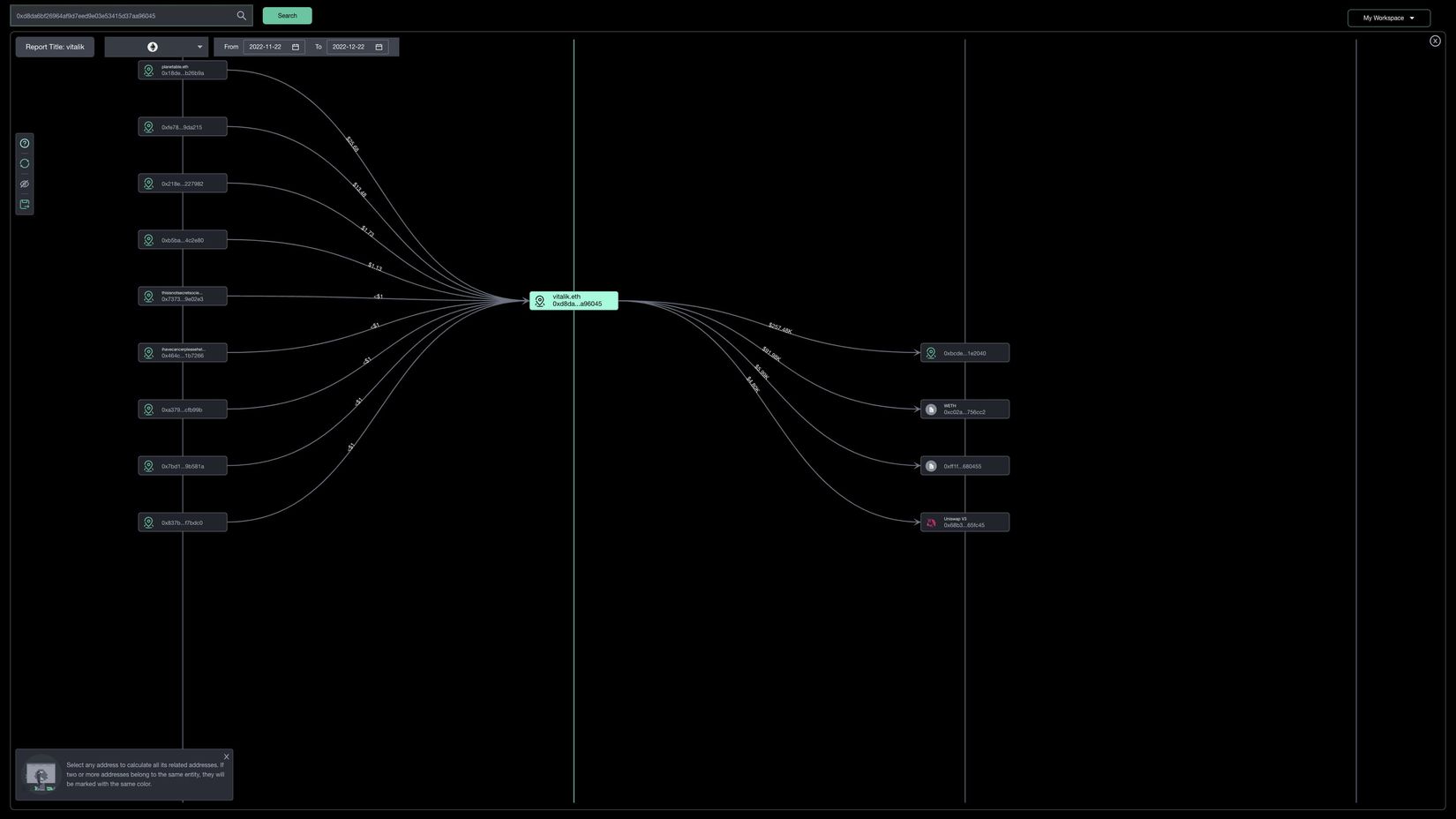Select the 0x837b...f7bdc0 address node

183,522
